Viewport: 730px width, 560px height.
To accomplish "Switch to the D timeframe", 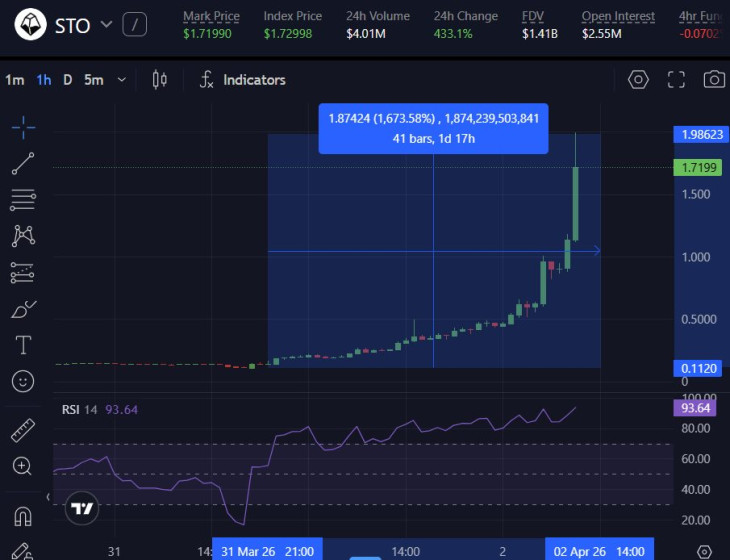I will click(68, 80).
